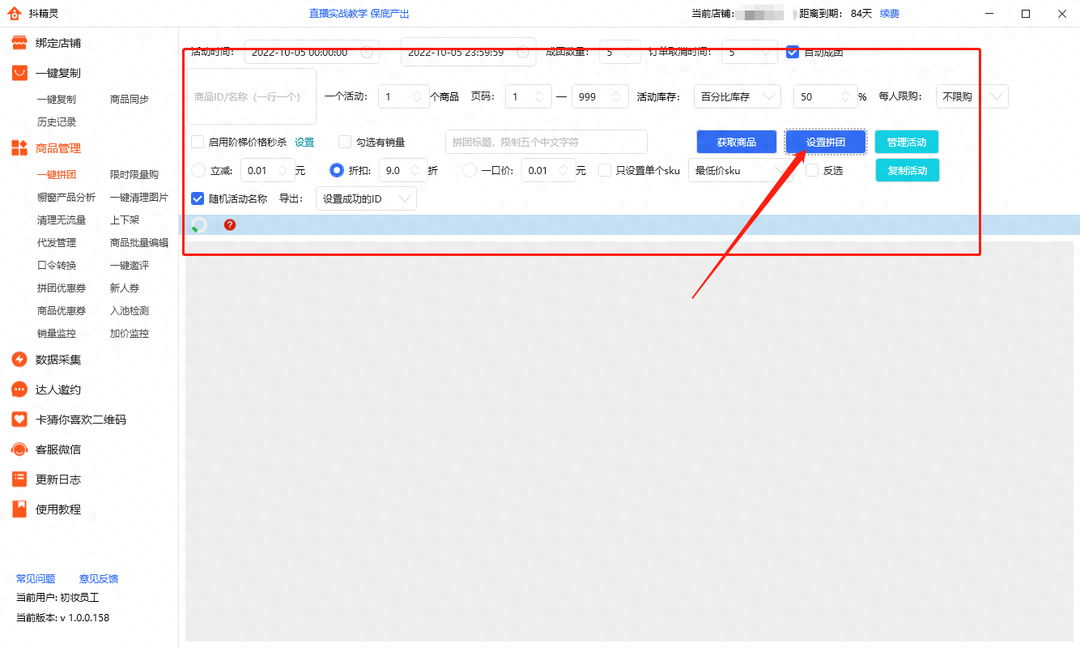Screen dimensions: 1080x648
Task: Expand the 最低价sku dropdown
Action: point(740,170)
